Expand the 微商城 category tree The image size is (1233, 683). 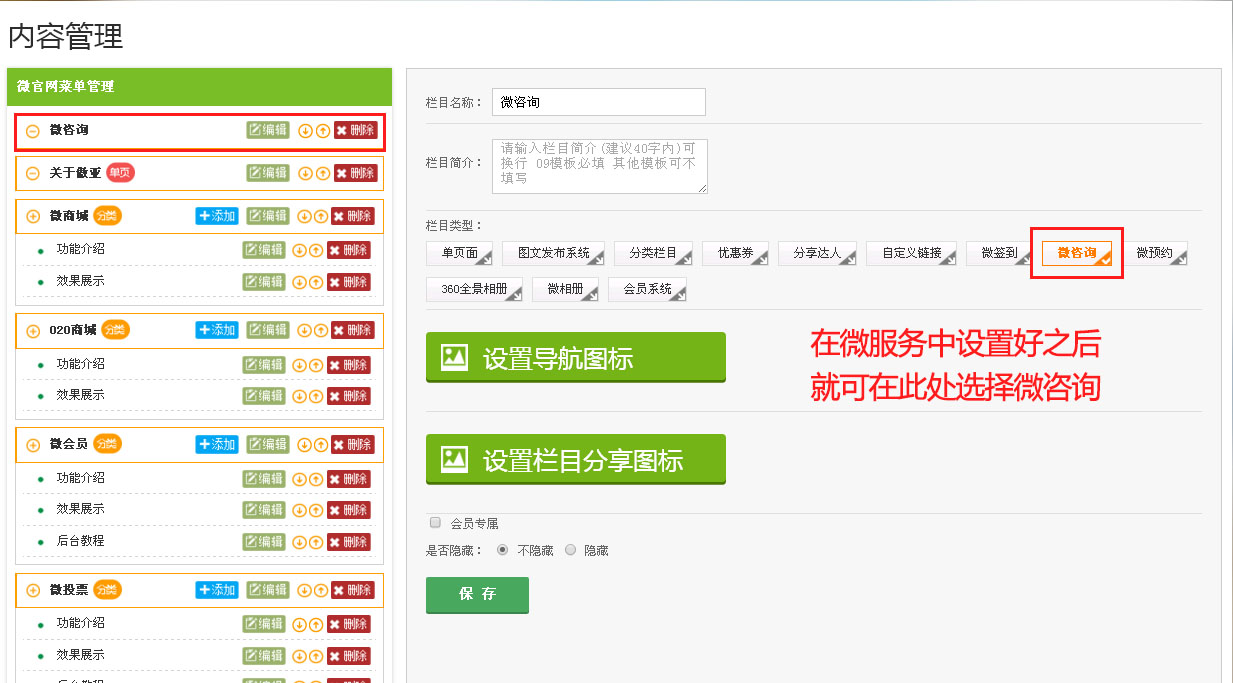pyautogui.click(x=33, y=216)
